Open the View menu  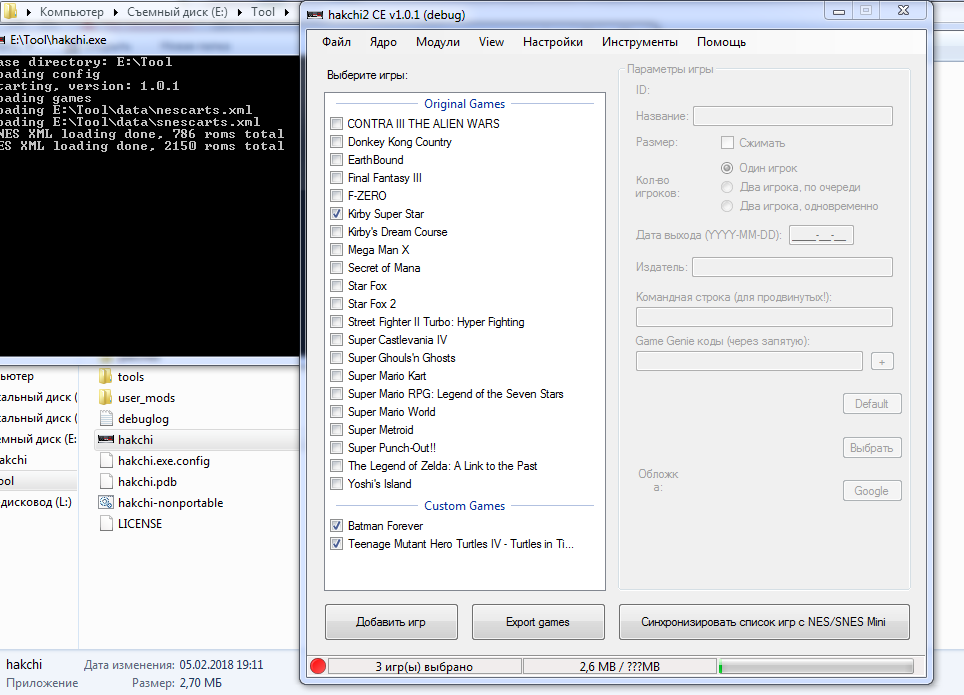tap(491, 42)
